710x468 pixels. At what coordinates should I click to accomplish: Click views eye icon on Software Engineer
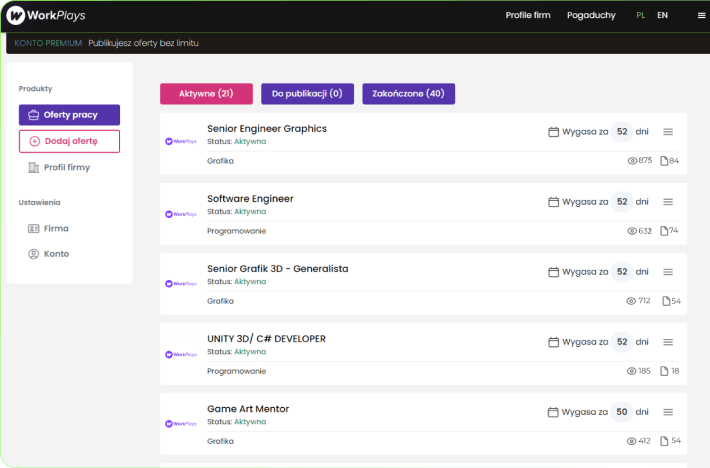[632, 231]
